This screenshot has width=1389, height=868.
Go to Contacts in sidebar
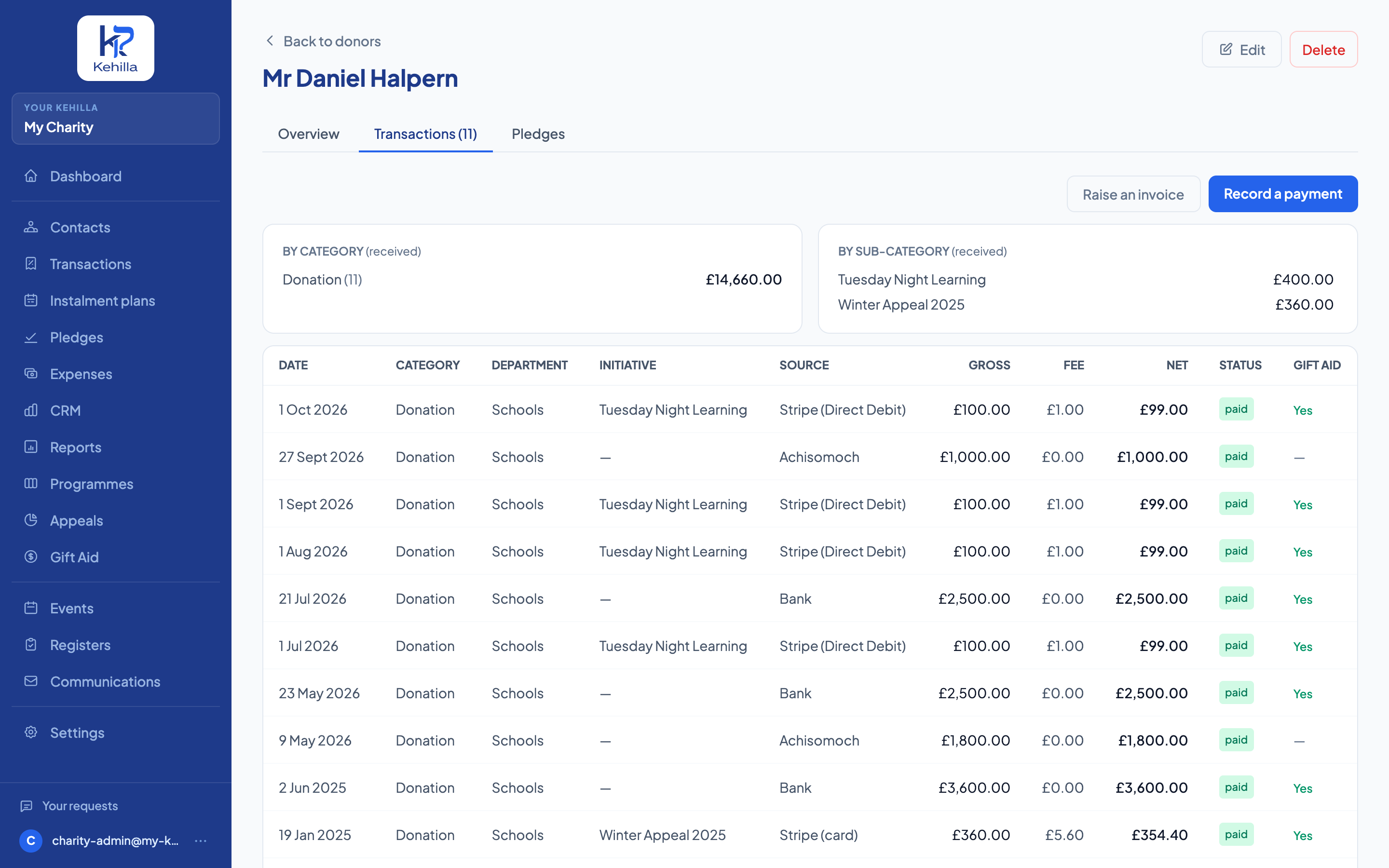[x=115, y=227]
